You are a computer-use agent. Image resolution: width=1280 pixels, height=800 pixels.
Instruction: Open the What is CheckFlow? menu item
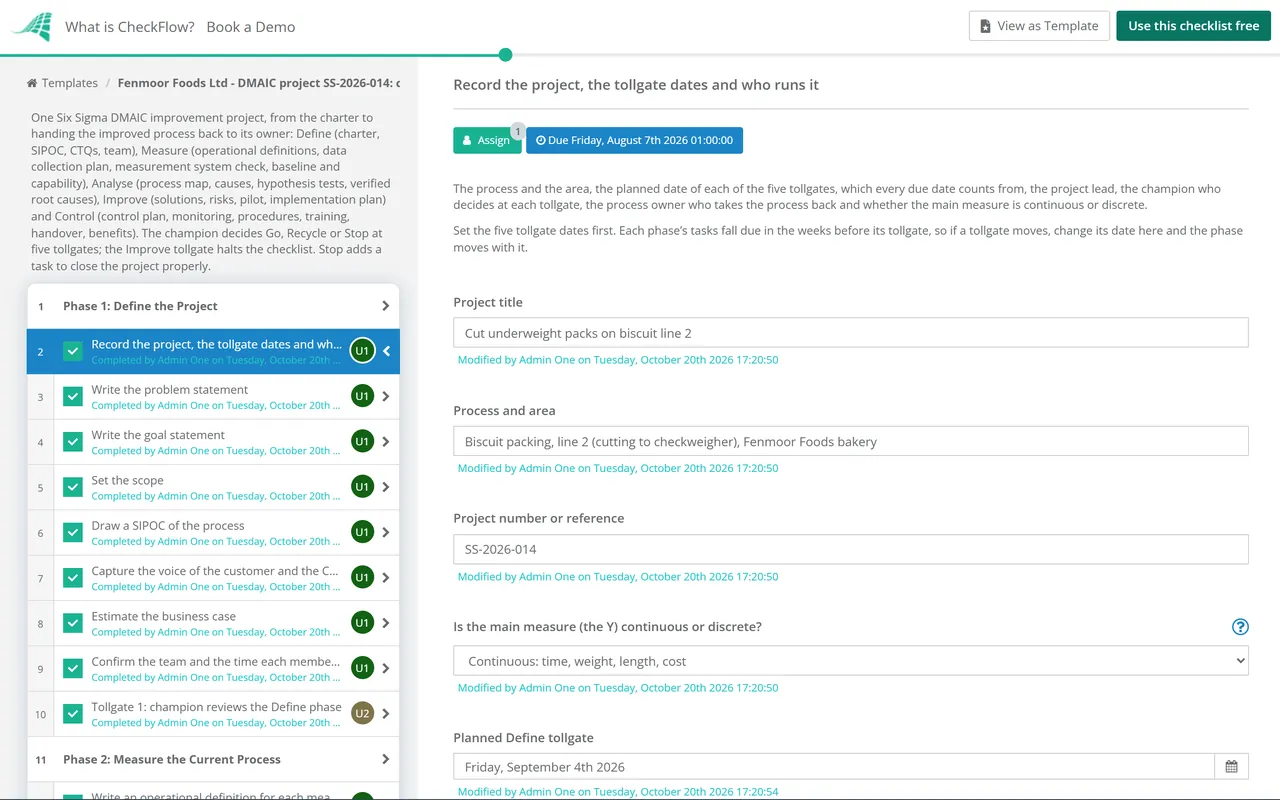[130, 27]
